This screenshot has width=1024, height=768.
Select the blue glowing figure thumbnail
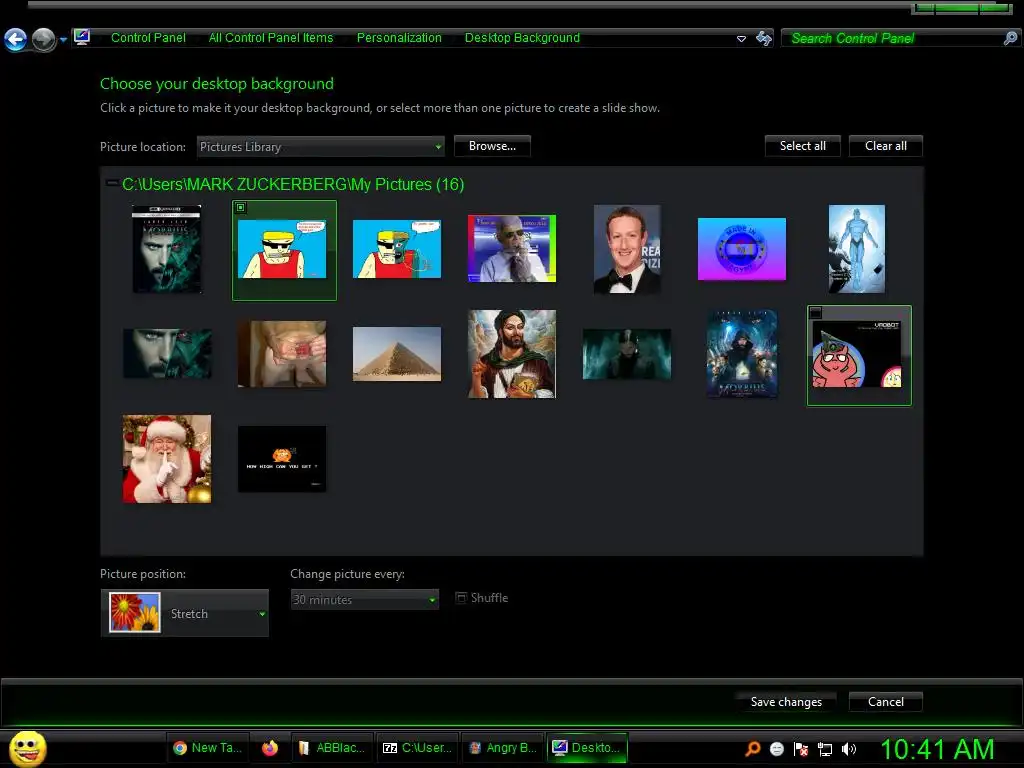pyautogui.click(x=857, y=249)
